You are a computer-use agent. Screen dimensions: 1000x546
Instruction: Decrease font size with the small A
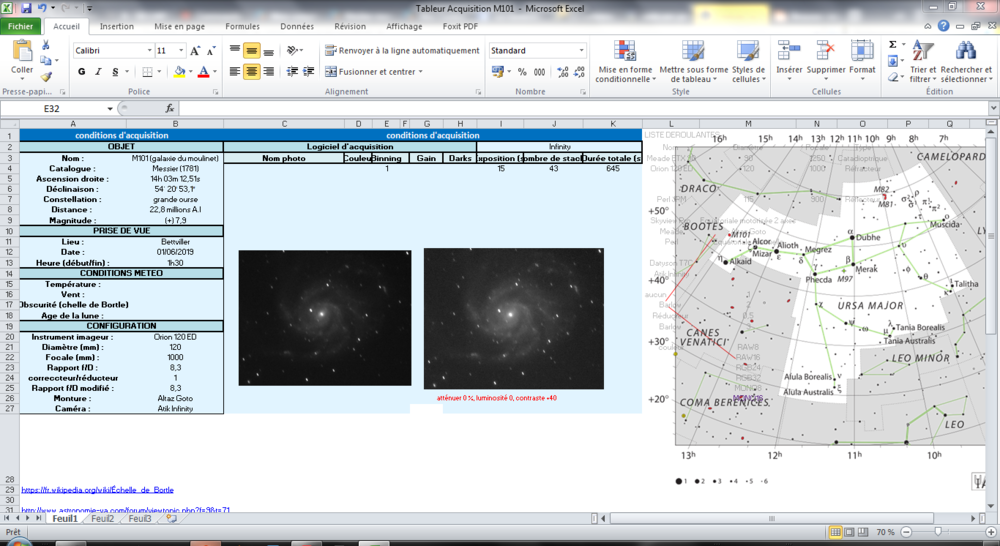(x=211, y=50)
